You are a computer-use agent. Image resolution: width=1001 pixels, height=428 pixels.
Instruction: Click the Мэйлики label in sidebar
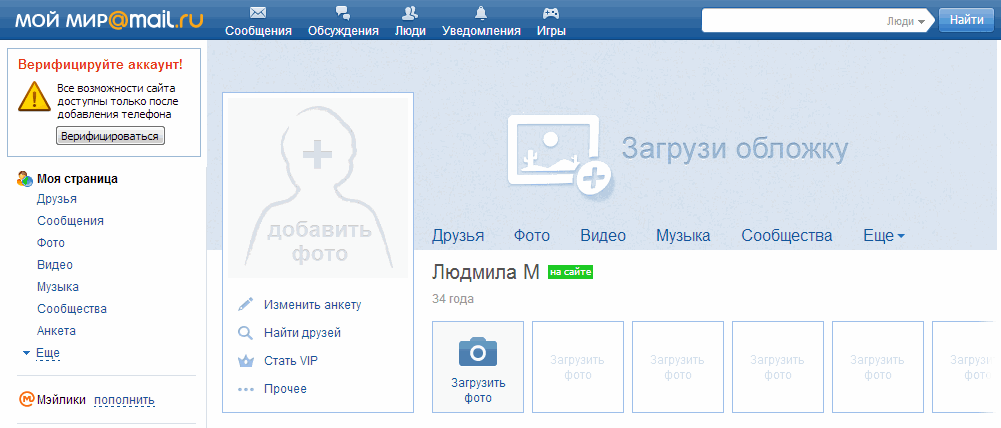pyautogui.click(x=61, y=401)
